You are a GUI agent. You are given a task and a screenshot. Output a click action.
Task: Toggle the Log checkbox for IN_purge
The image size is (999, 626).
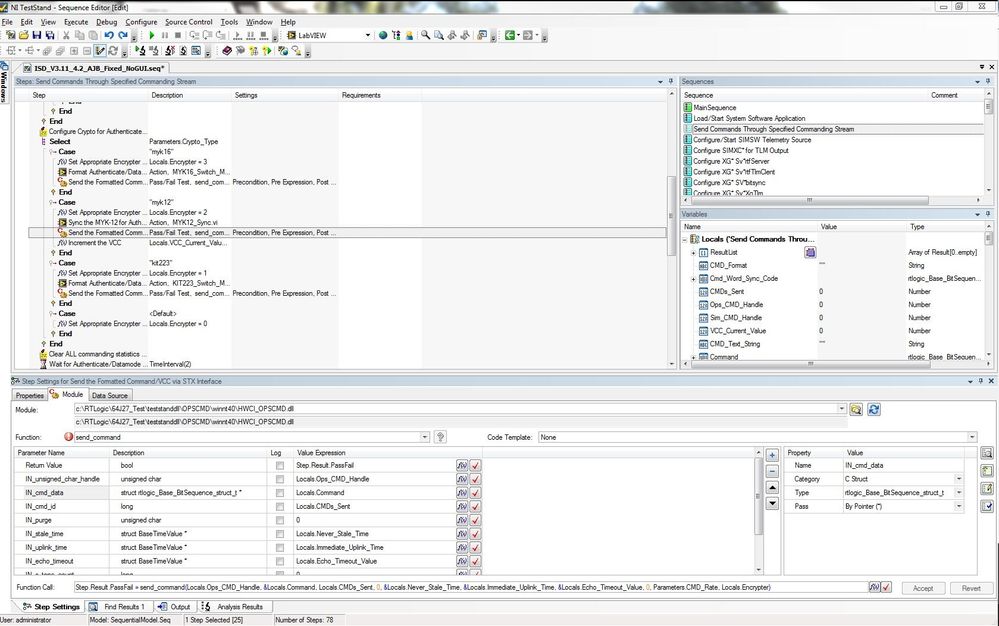coord(280,520)
